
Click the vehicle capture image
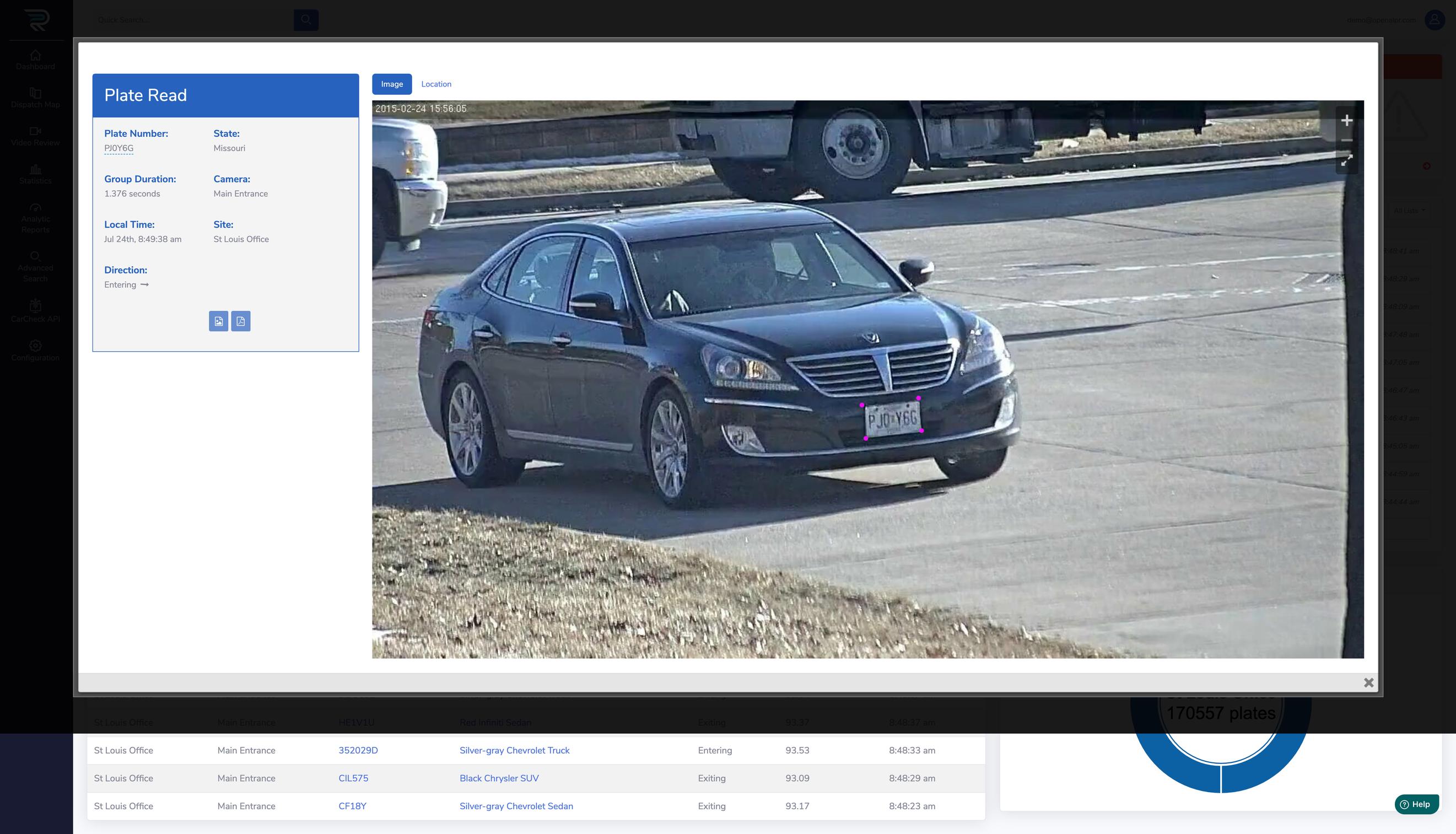(867, 379)
